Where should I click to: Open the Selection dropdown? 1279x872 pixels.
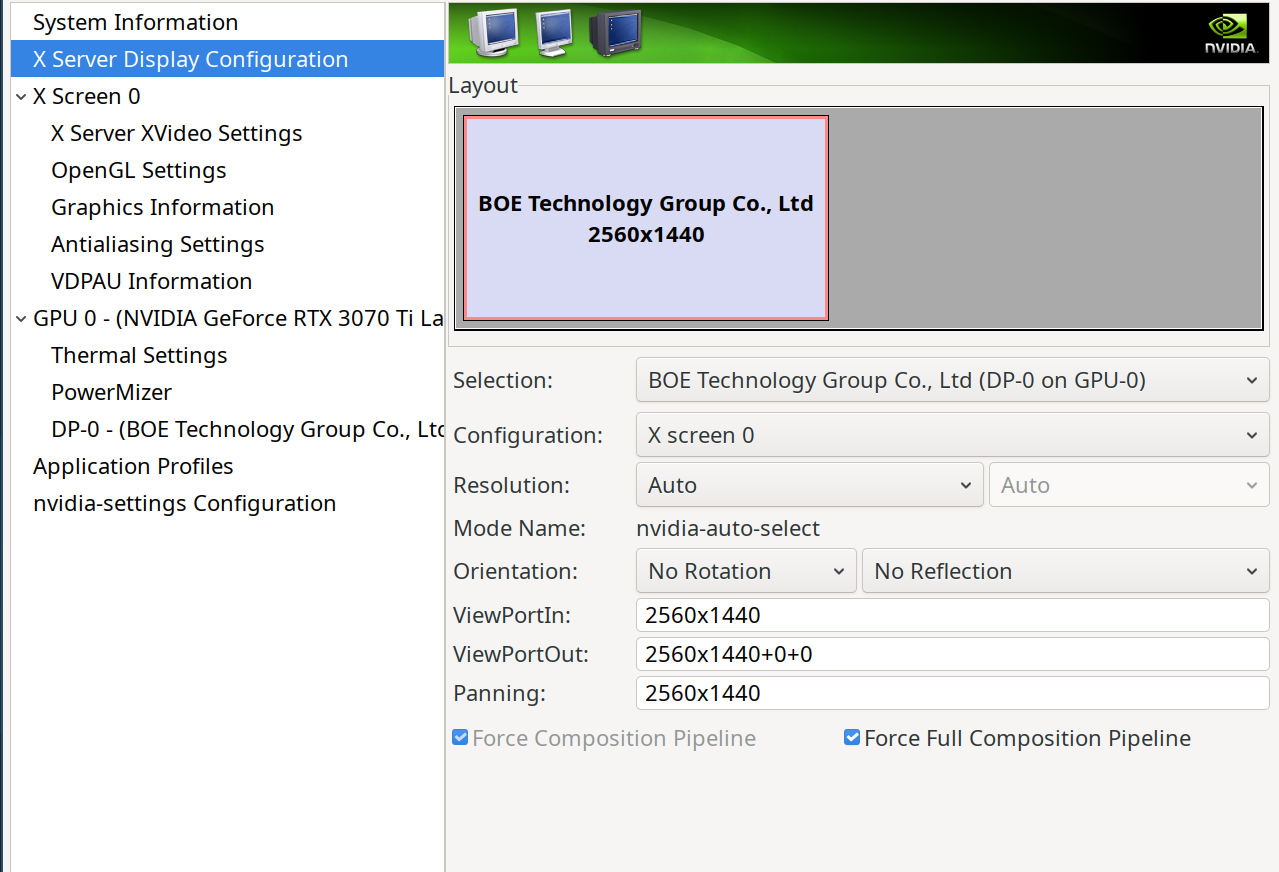click(953, 380)
